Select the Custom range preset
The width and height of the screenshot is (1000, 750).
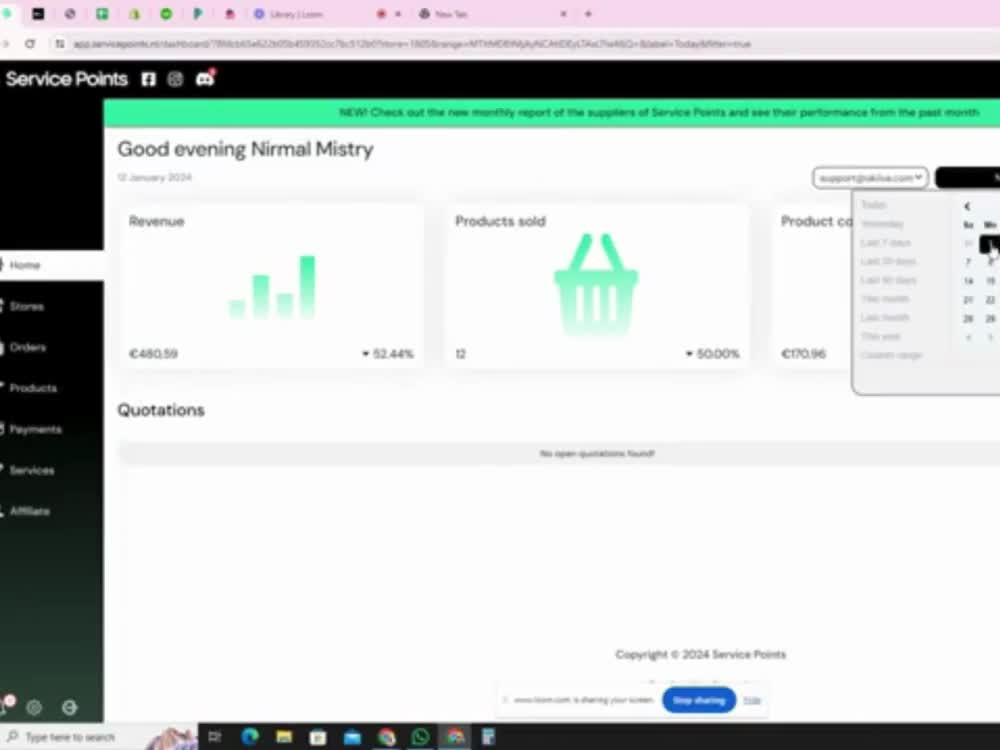point(891,355)
